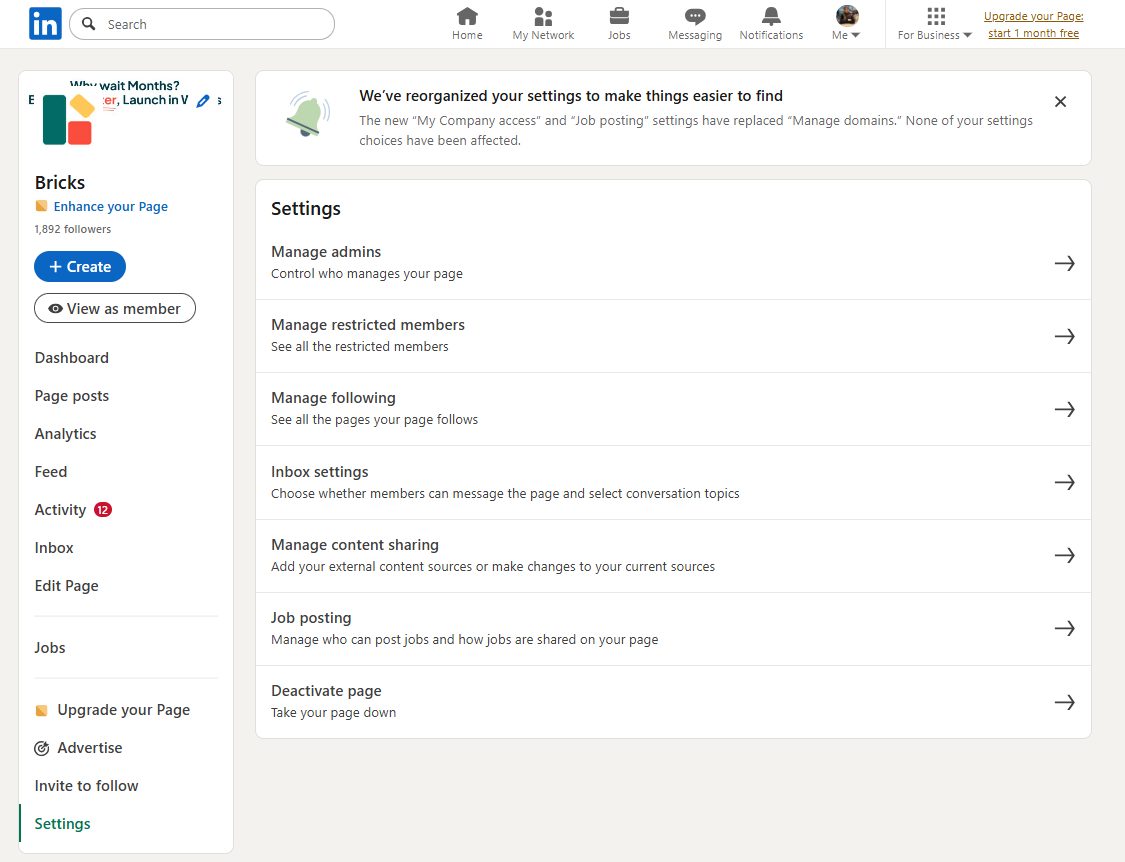Dismiss the reorganized settings banner
This screenshot has width=1125, height=862.
(1060, 102)
